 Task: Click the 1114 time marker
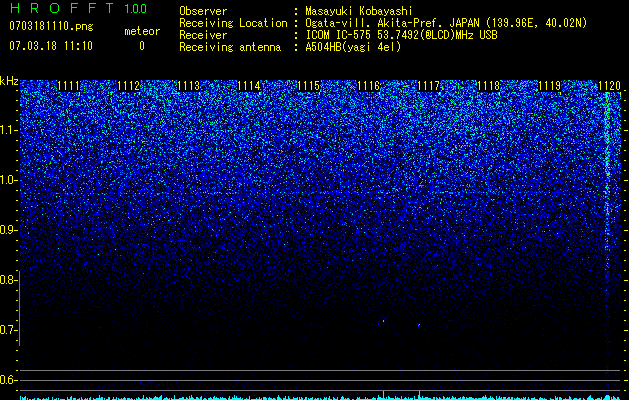pos(249,86)
